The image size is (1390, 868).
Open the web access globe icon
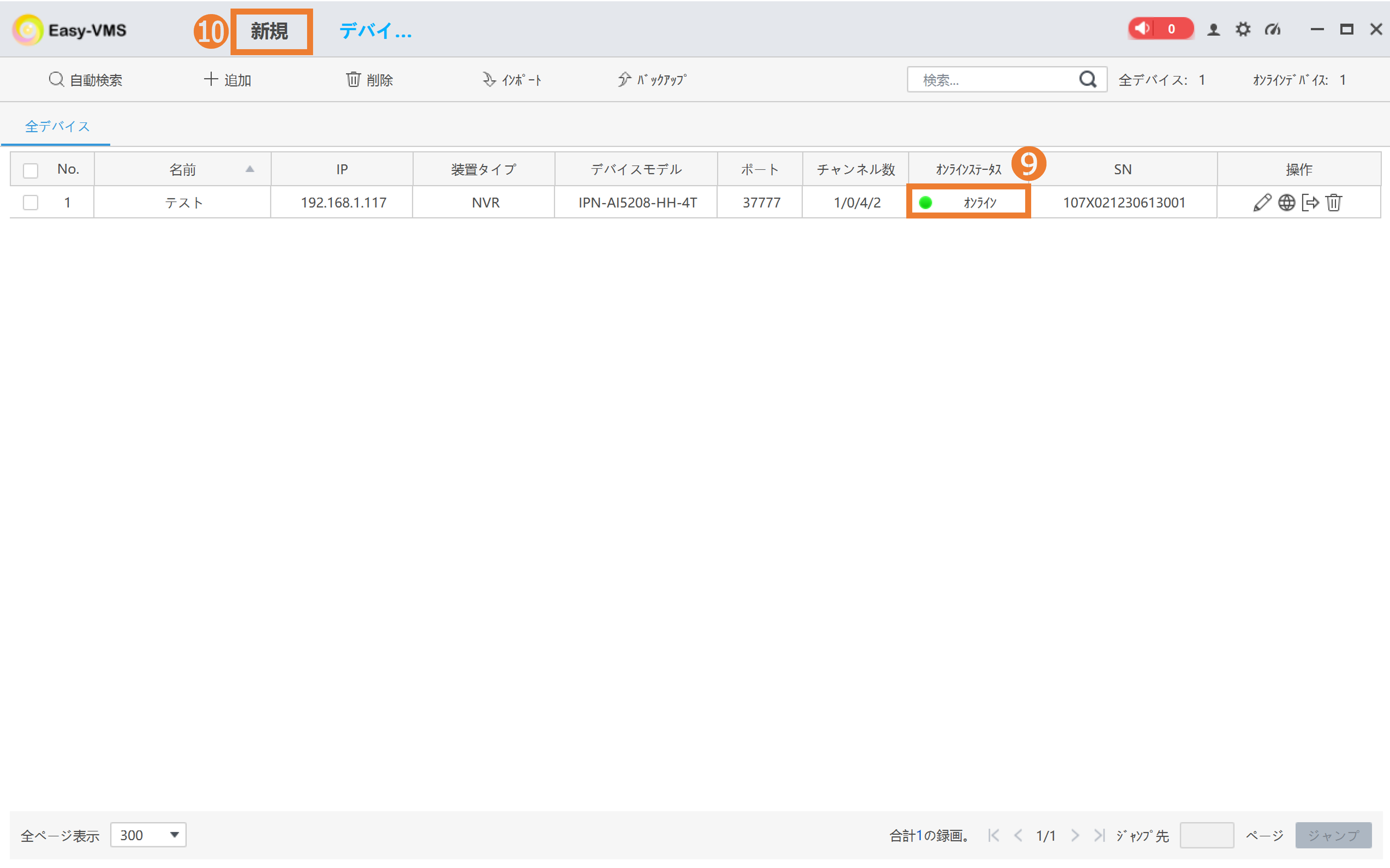[x=1286, y=202]
